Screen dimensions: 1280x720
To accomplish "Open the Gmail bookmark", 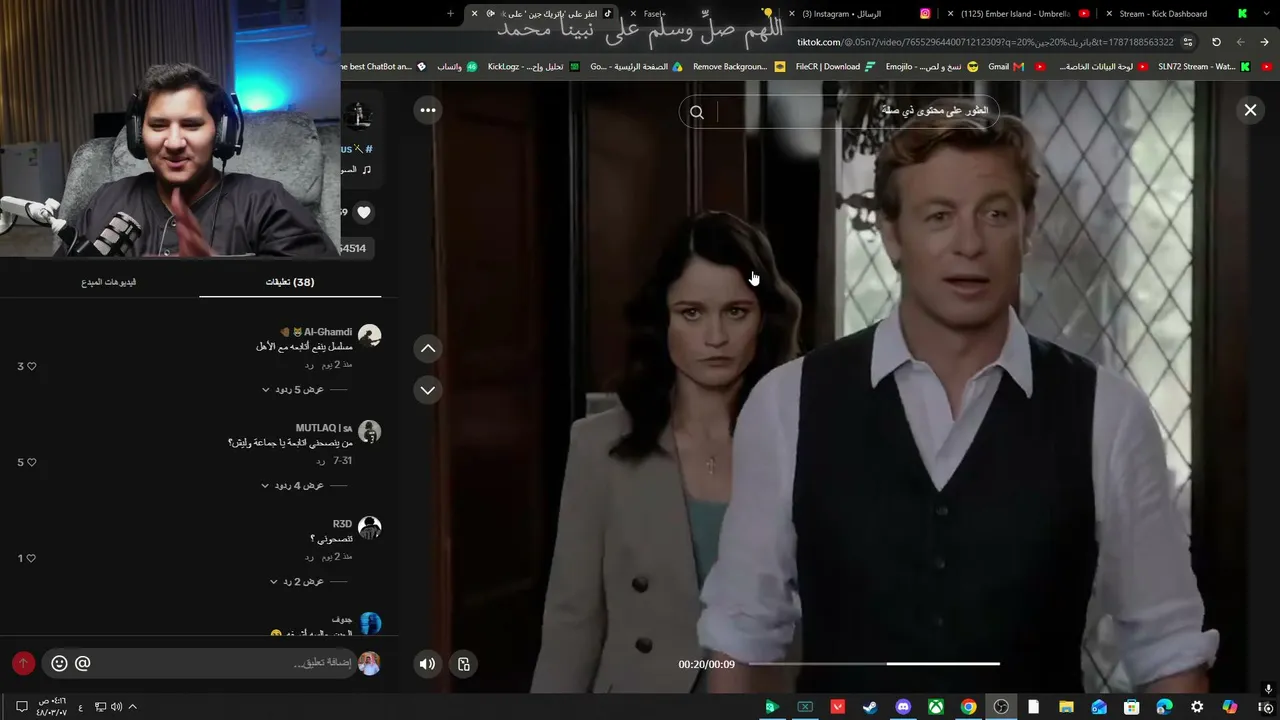I will point(1005,67).
